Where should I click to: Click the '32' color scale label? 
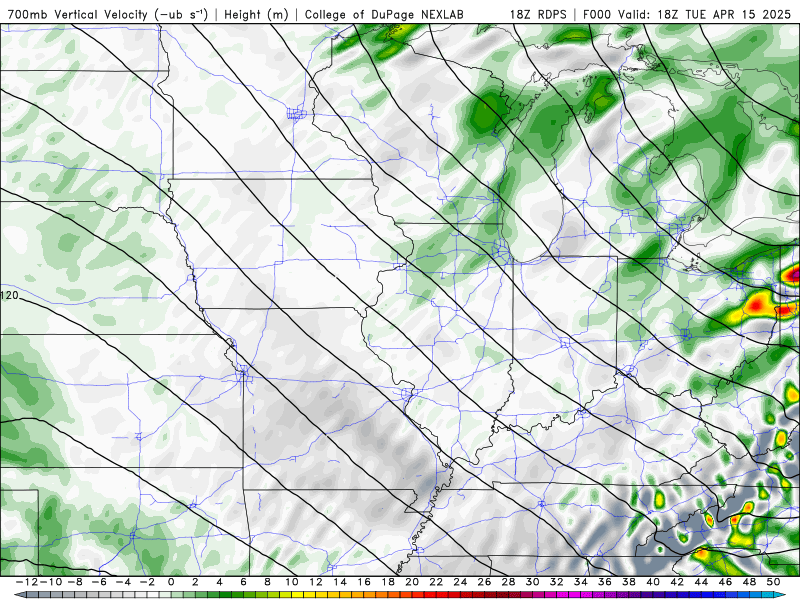pos(557,582)
